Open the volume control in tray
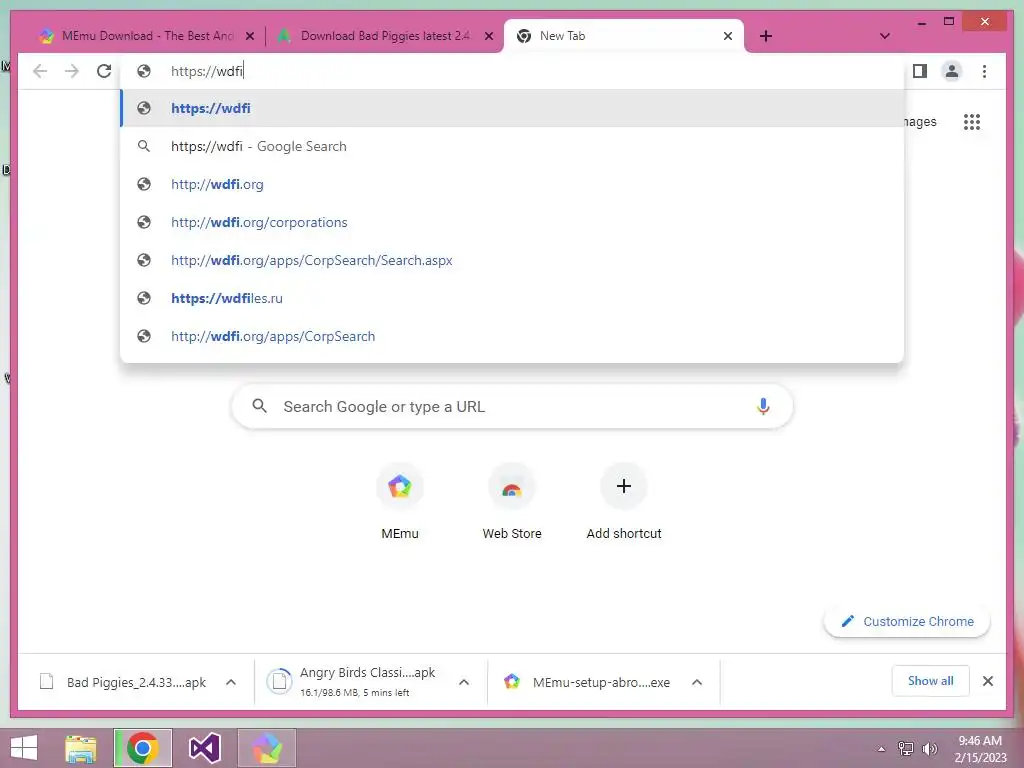The image size is (1024, 768). pos(929,748)
